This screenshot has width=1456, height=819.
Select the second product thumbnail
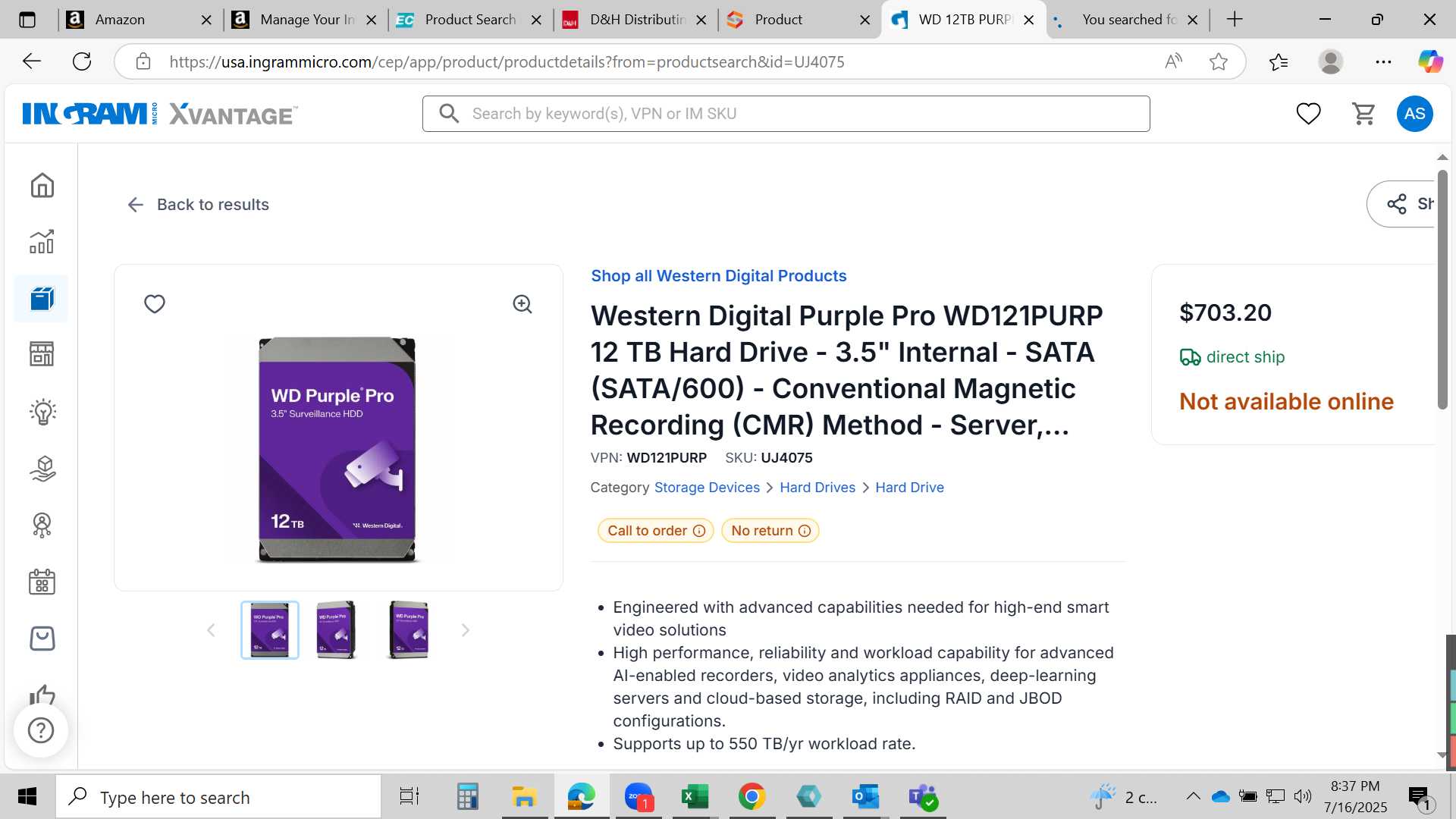click(x=337, y=630)
